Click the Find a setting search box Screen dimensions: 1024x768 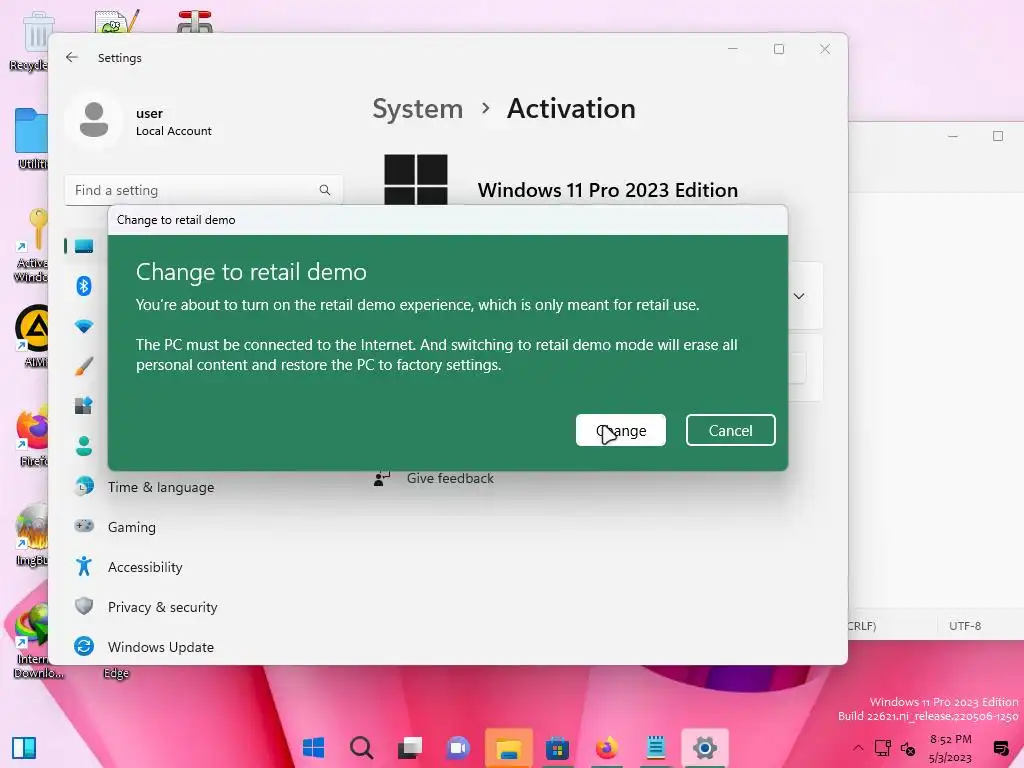[204, 190]
